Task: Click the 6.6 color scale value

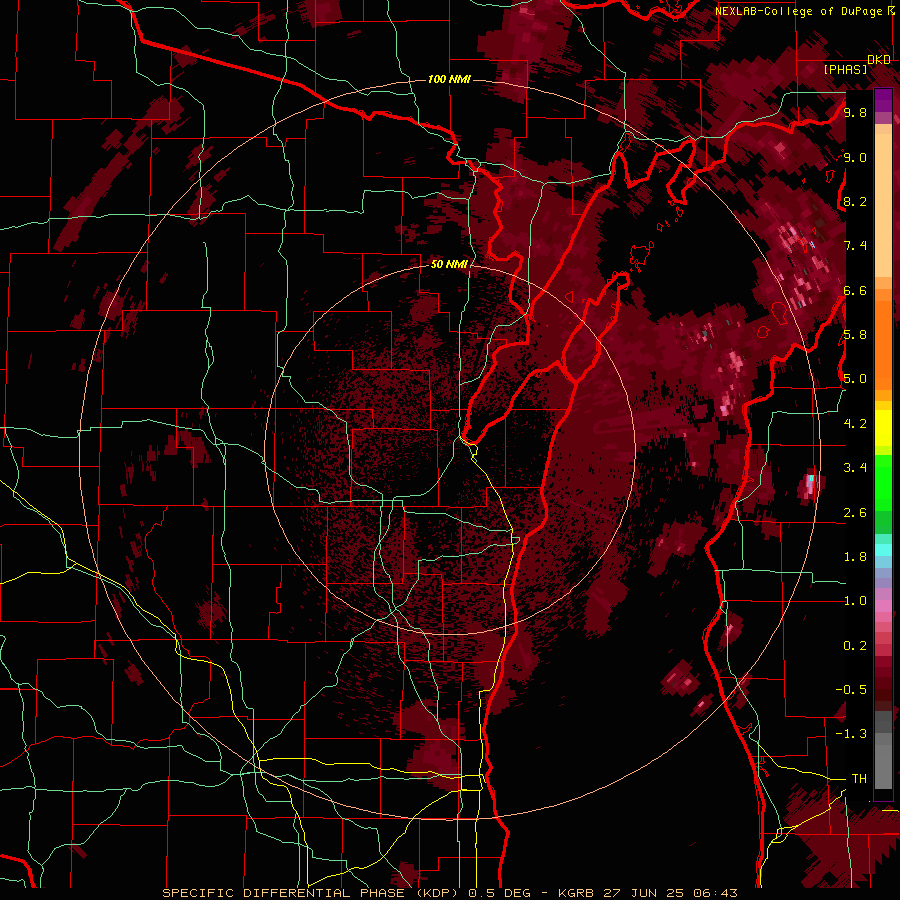Action: click(855, 290)
